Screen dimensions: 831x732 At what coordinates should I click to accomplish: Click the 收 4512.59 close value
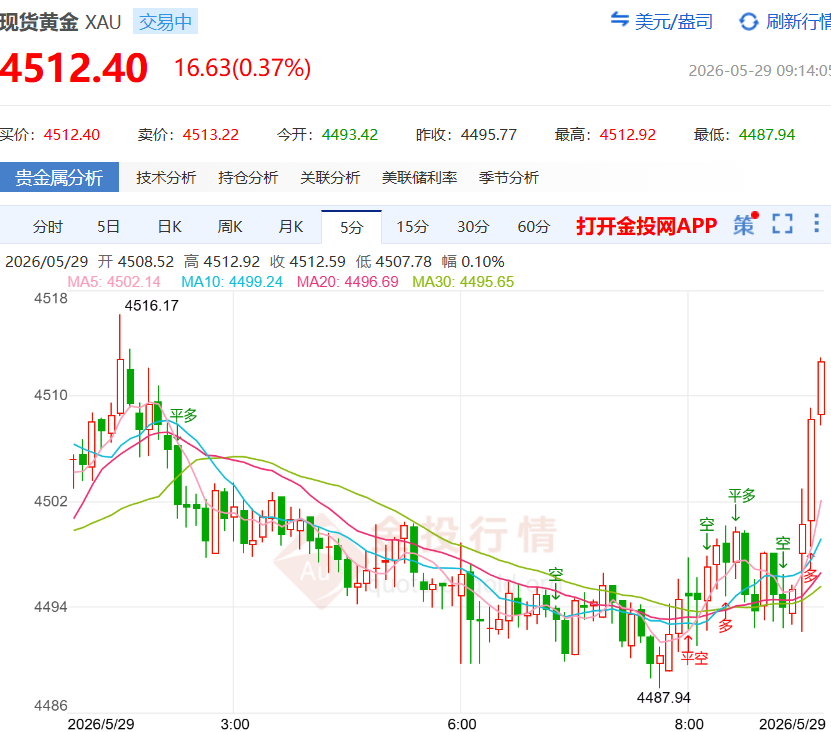point(307,262)
